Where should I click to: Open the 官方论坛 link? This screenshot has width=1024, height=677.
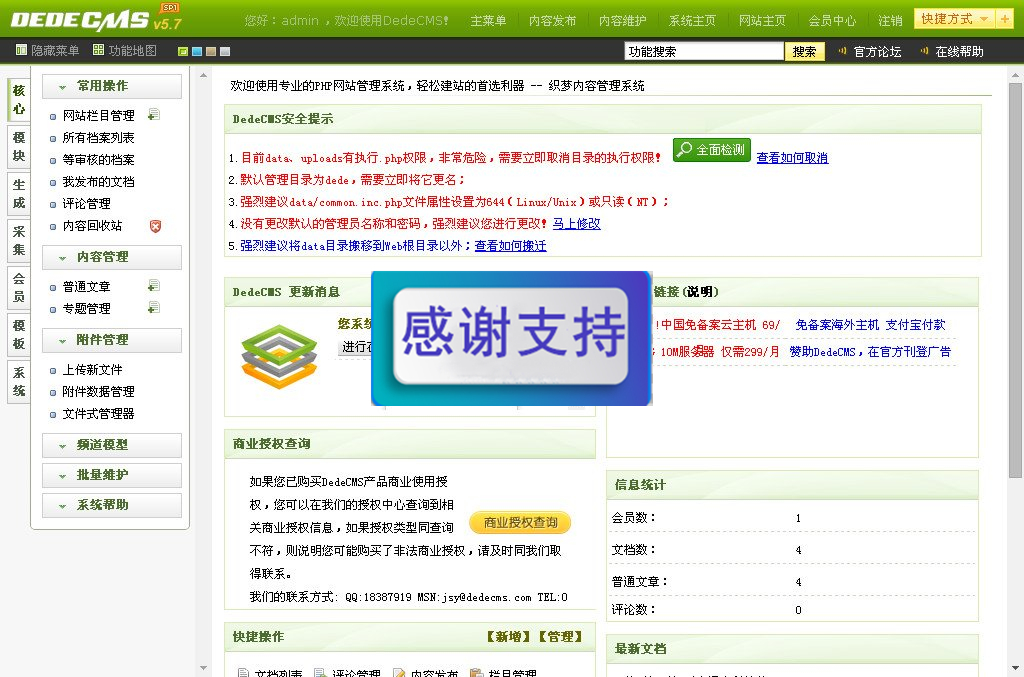[x=878, y=52]
